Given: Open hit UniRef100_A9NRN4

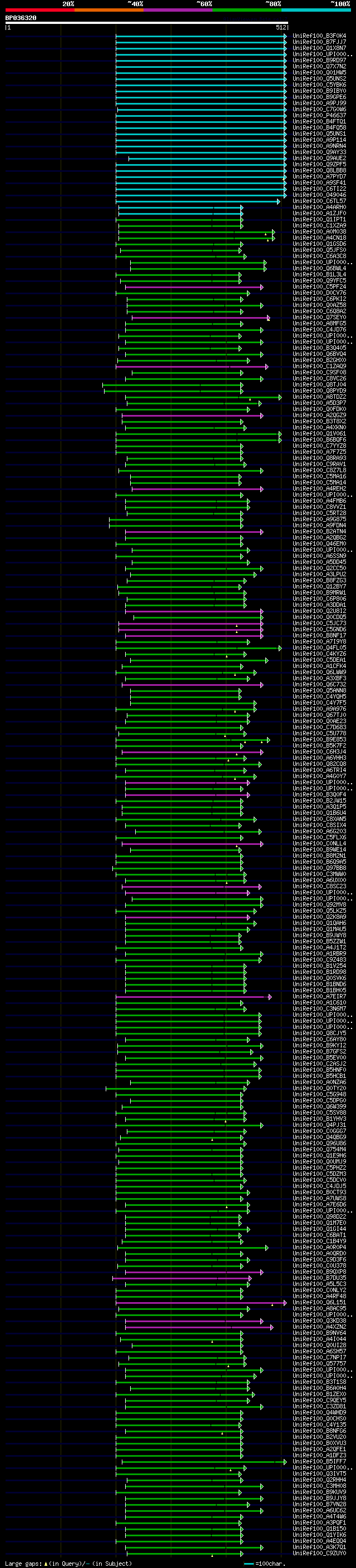Looking at the screenshot, I should click(x=319, y=146).
